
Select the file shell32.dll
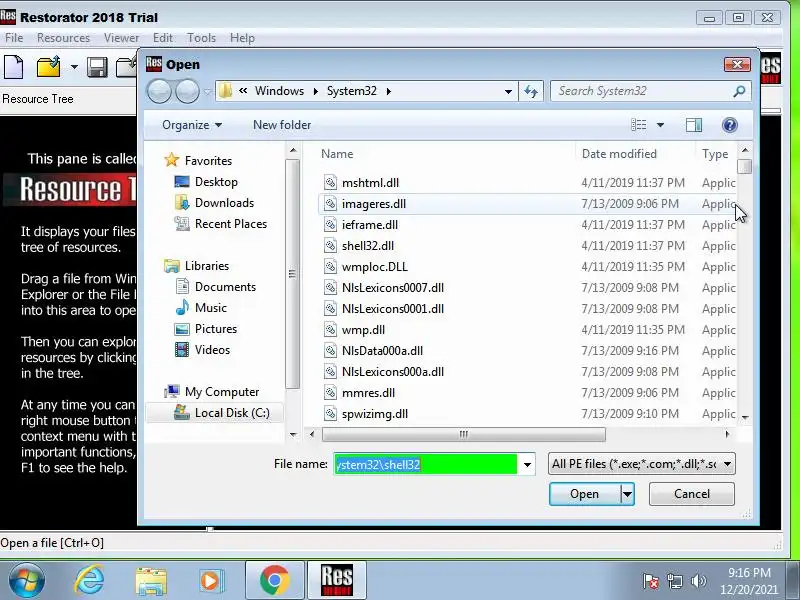click(x=368, y=245)
